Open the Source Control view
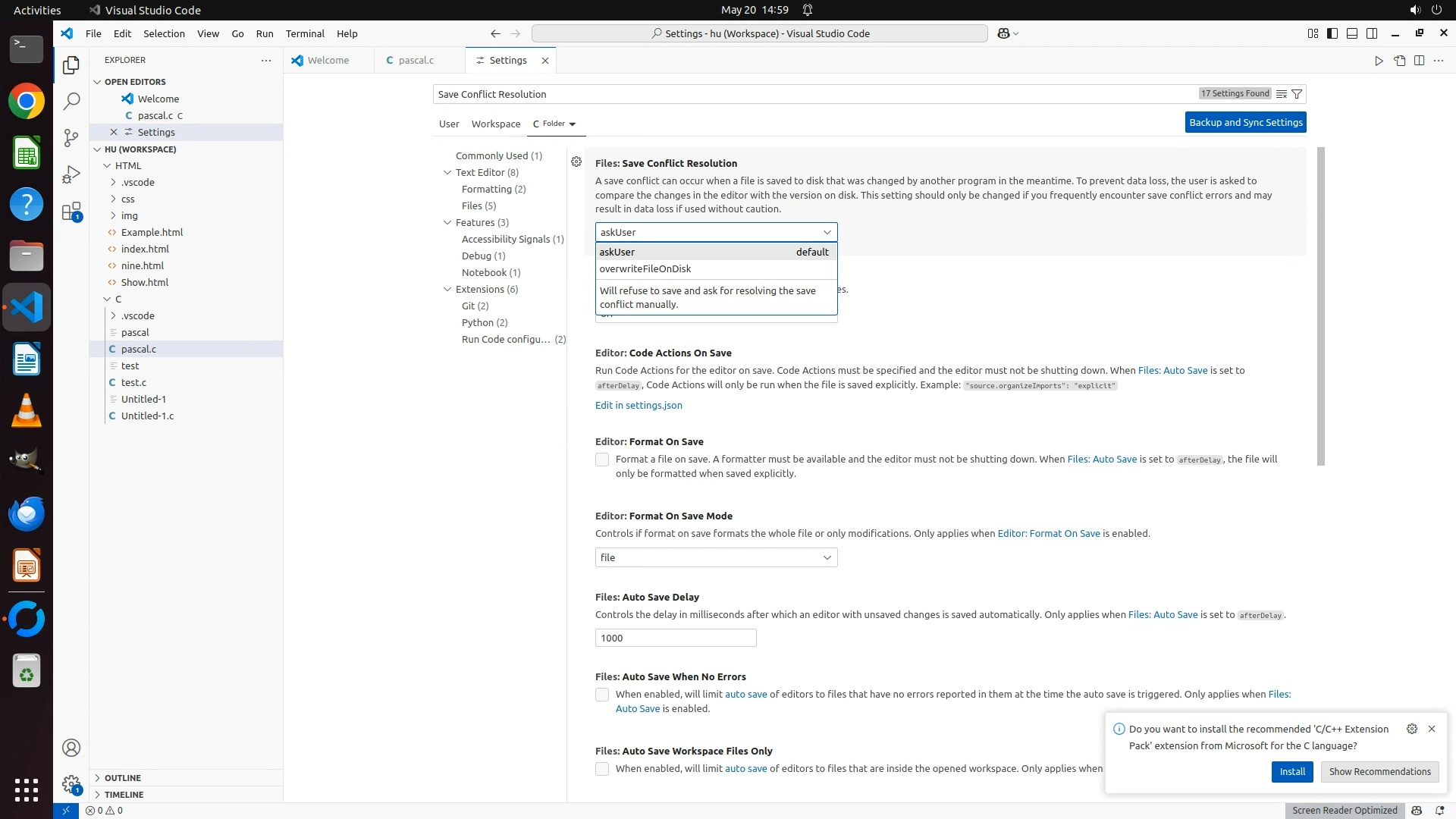The width and height of the screenshot is (1456, 819). click(x=71, y=137)
